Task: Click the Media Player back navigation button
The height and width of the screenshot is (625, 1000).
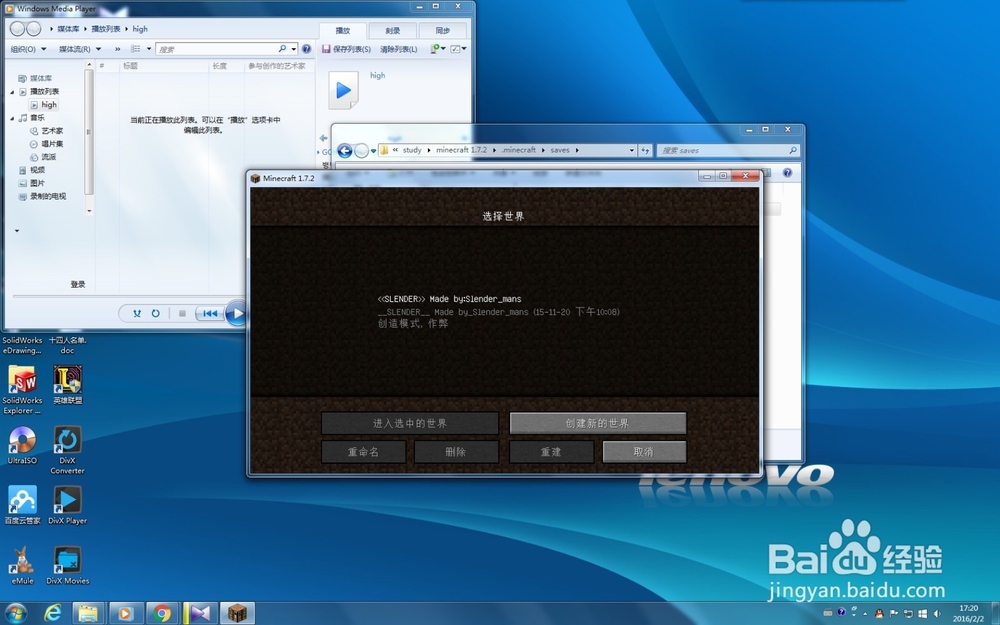Action: click(18, 29)
